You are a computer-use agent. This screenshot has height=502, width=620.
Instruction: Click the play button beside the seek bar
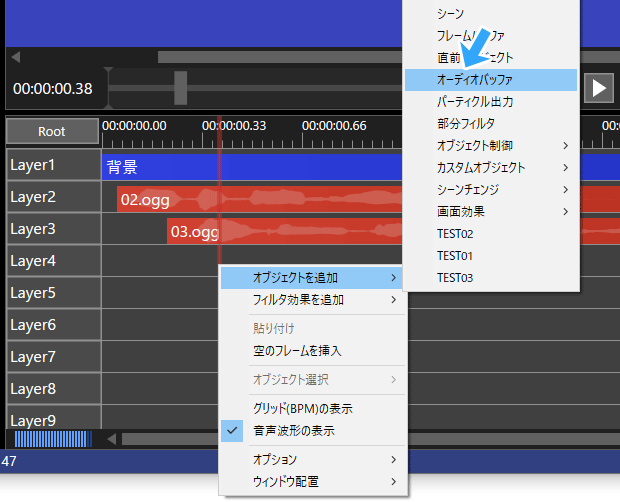(x=599, y=88)
